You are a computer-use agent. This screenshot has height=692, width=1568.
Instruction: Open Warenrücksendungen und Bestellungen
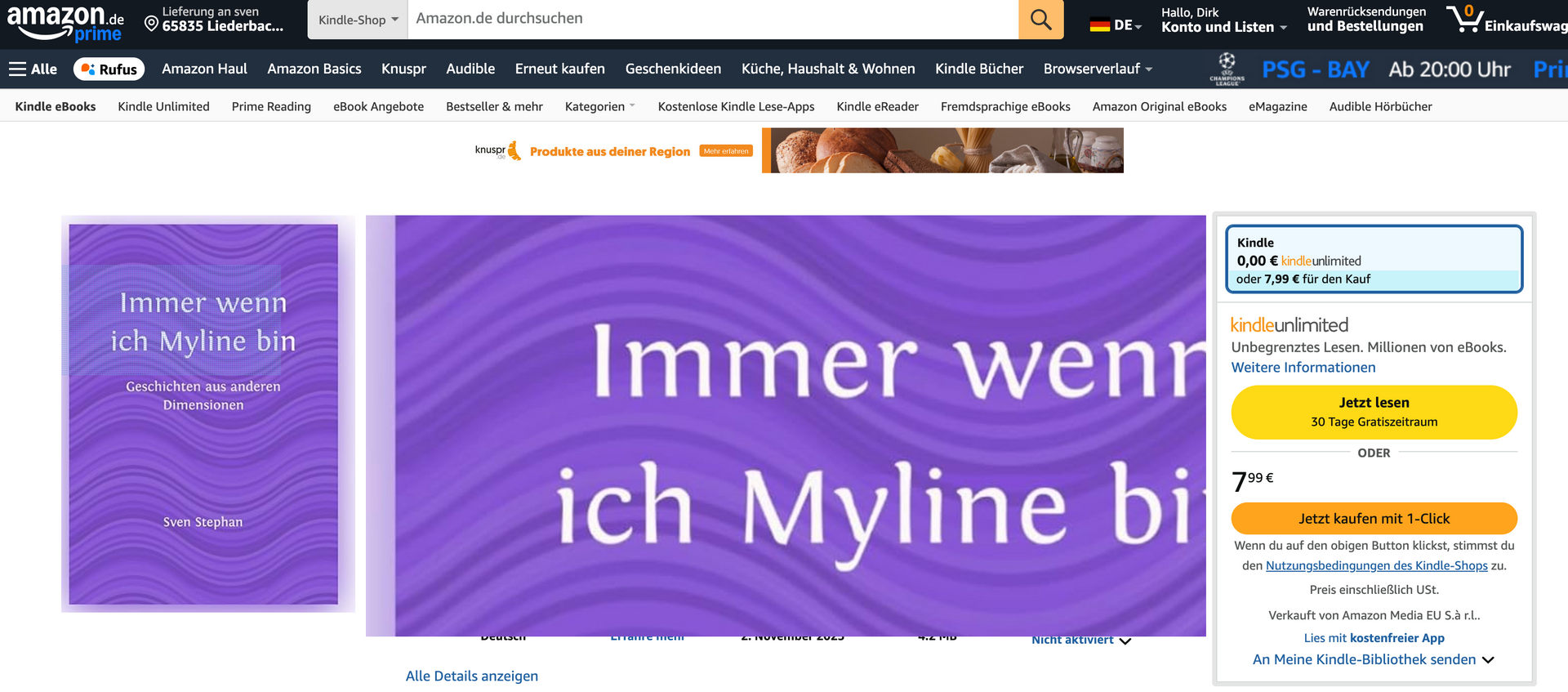pyautogui.click(x=1366, y=20)
